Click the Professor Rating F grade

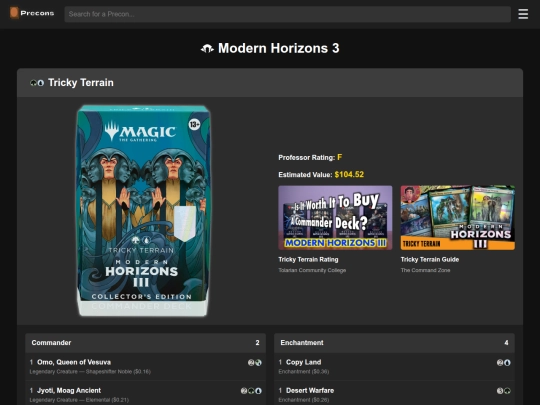(x=340, y=157)
